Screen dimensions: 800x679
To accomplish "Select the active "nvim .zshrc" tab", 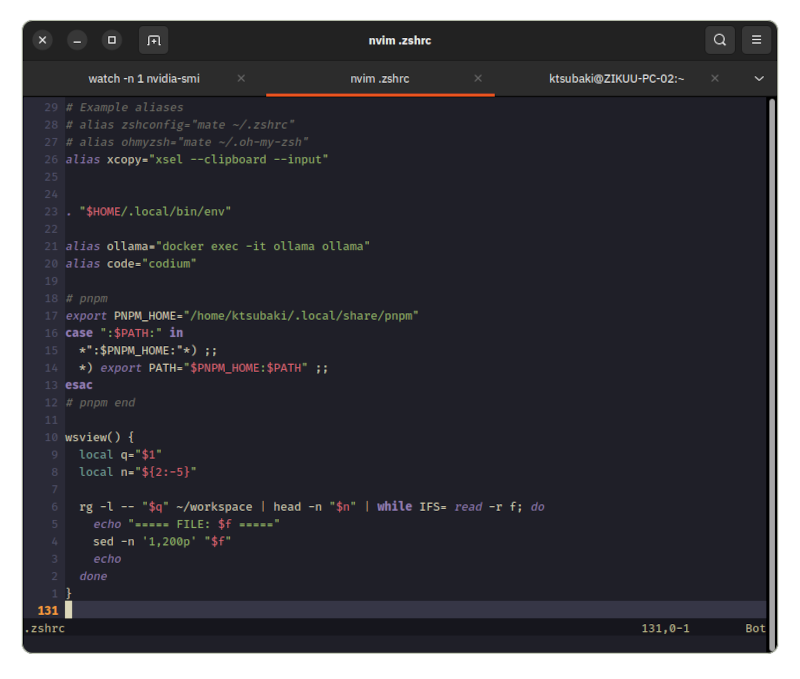I will [379, 79].
